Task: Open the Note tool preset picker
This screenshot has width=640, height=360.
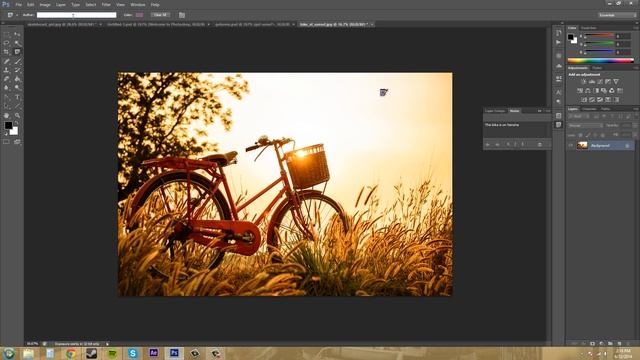Action: click(x=12, y=15)
